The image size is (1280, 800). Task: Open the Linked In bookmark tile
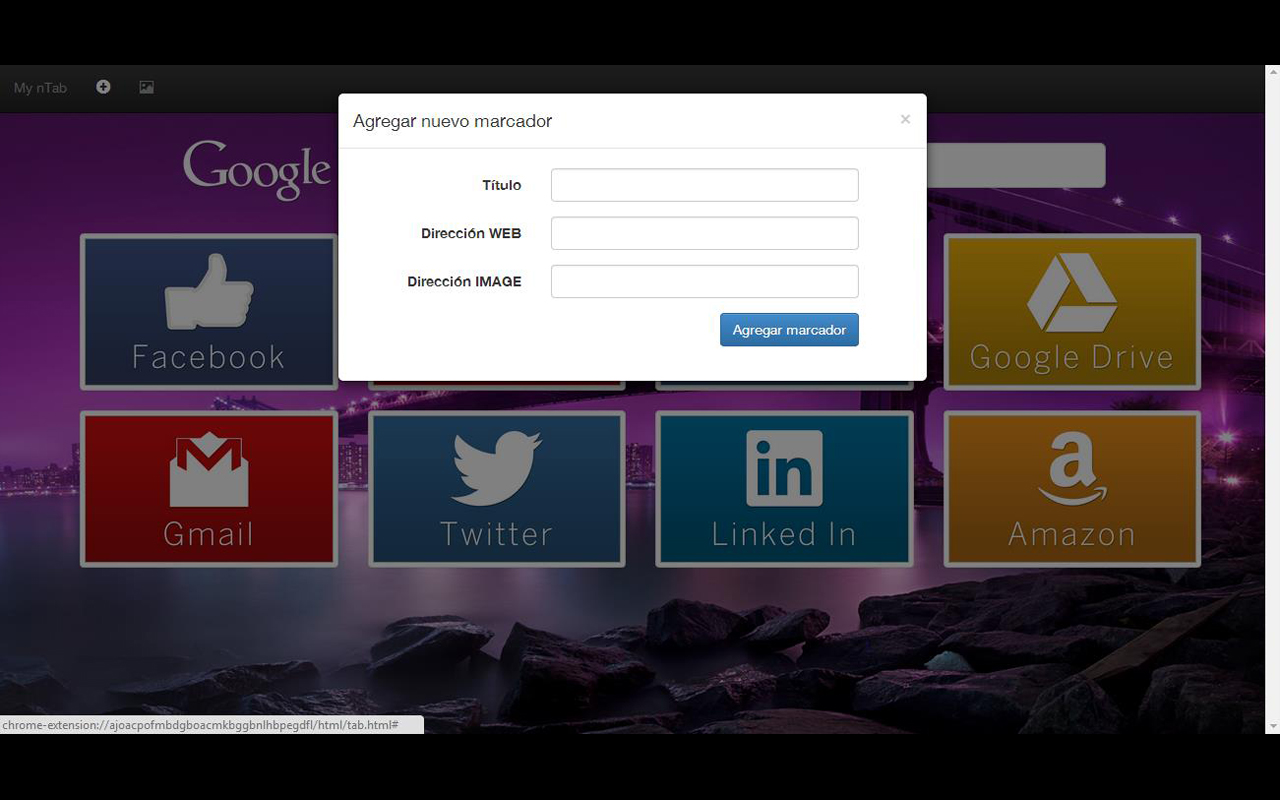point(784,489)
